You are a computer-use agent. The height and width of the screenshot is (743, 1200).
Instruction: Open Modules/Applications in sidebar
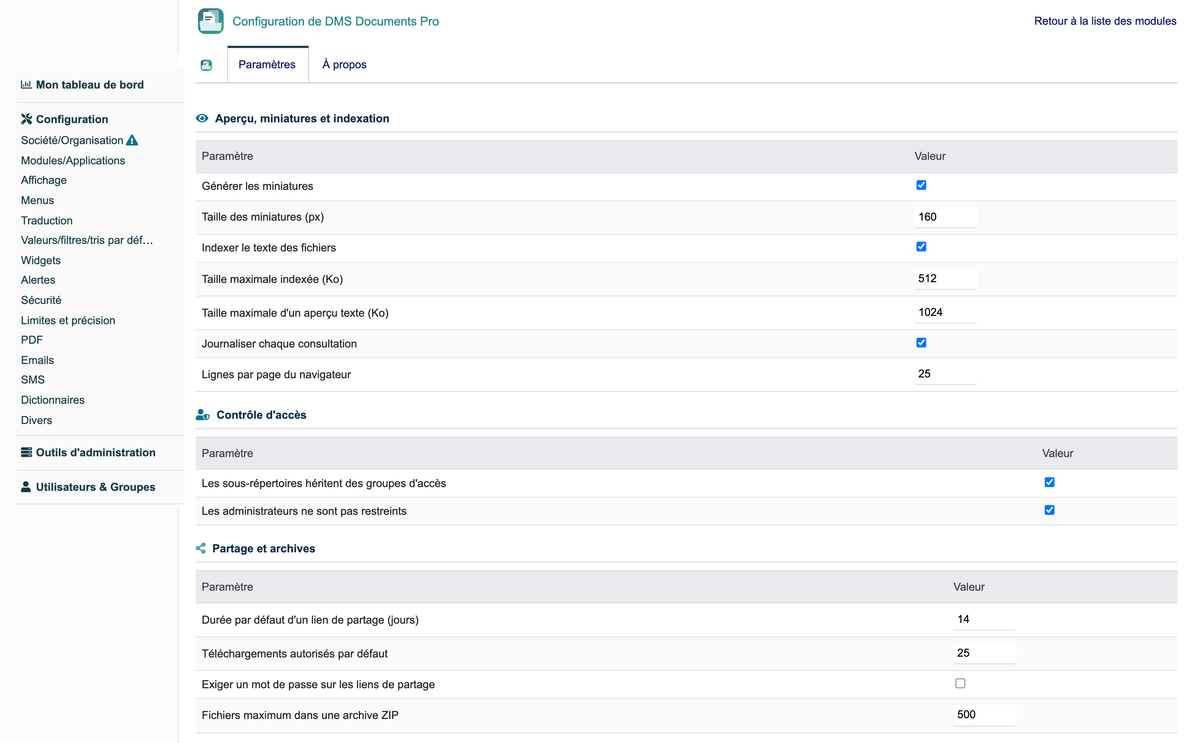pyautogui.click(x=73, y=161)
